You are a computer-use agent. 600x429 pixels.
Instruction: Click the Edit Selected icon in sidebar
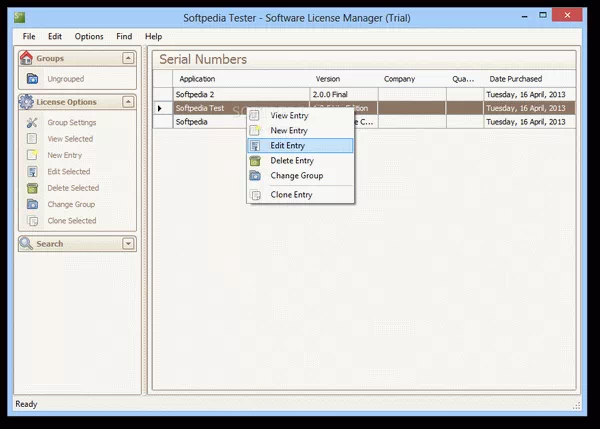point(32,172)
